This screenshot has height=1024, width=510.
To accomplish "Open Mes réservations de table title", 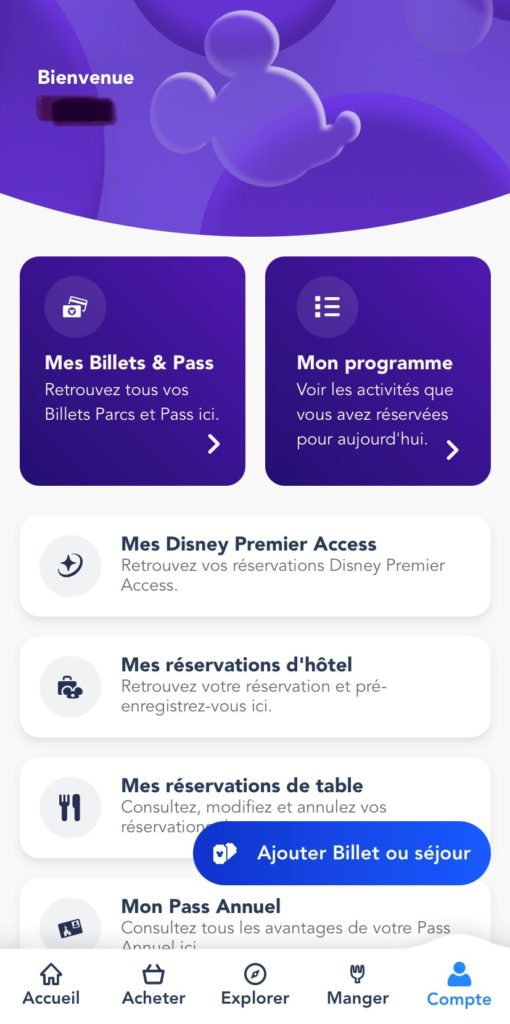I will 242,785.
